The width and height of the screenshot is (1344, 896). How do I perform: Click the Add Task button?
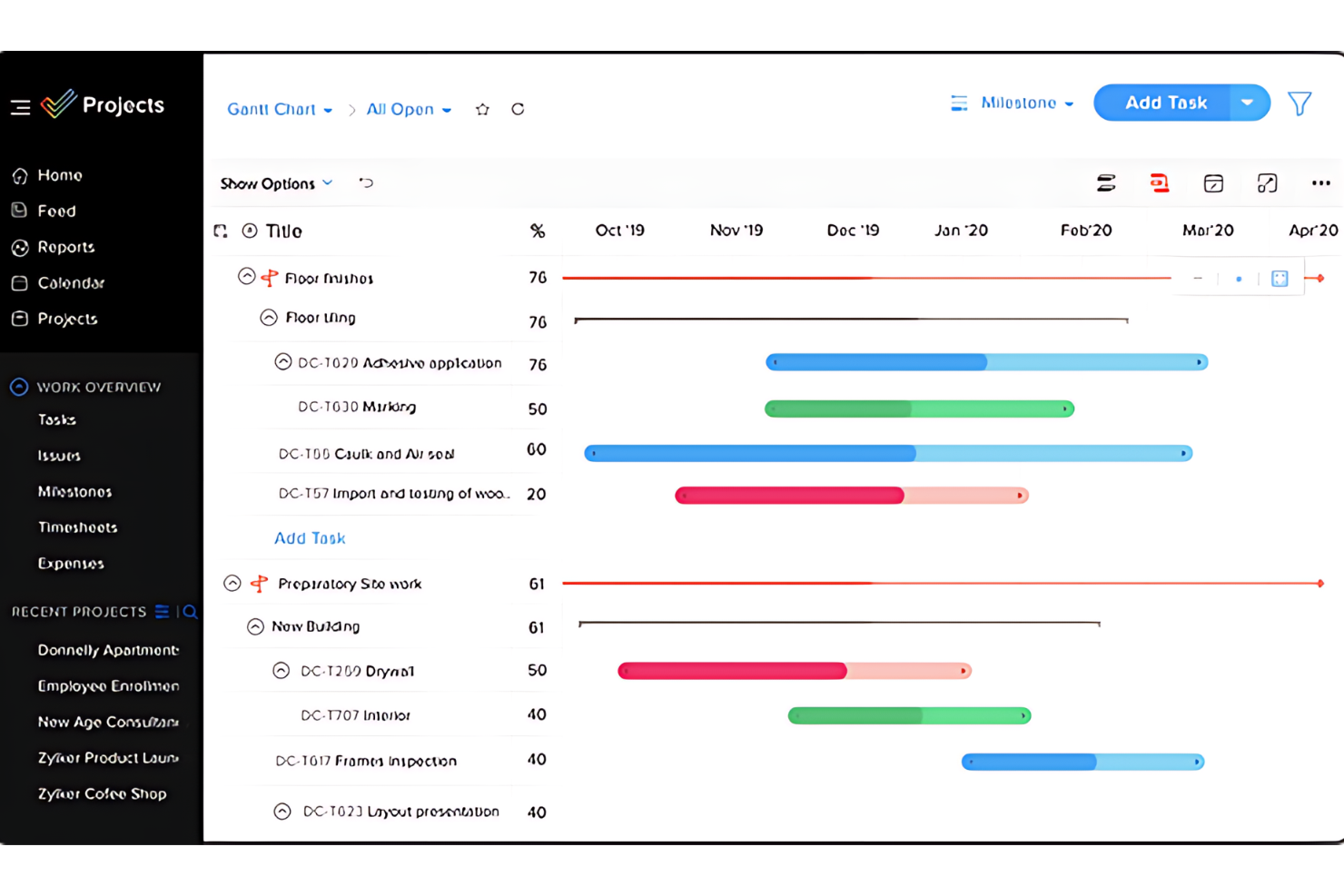tap(1165, 103)
